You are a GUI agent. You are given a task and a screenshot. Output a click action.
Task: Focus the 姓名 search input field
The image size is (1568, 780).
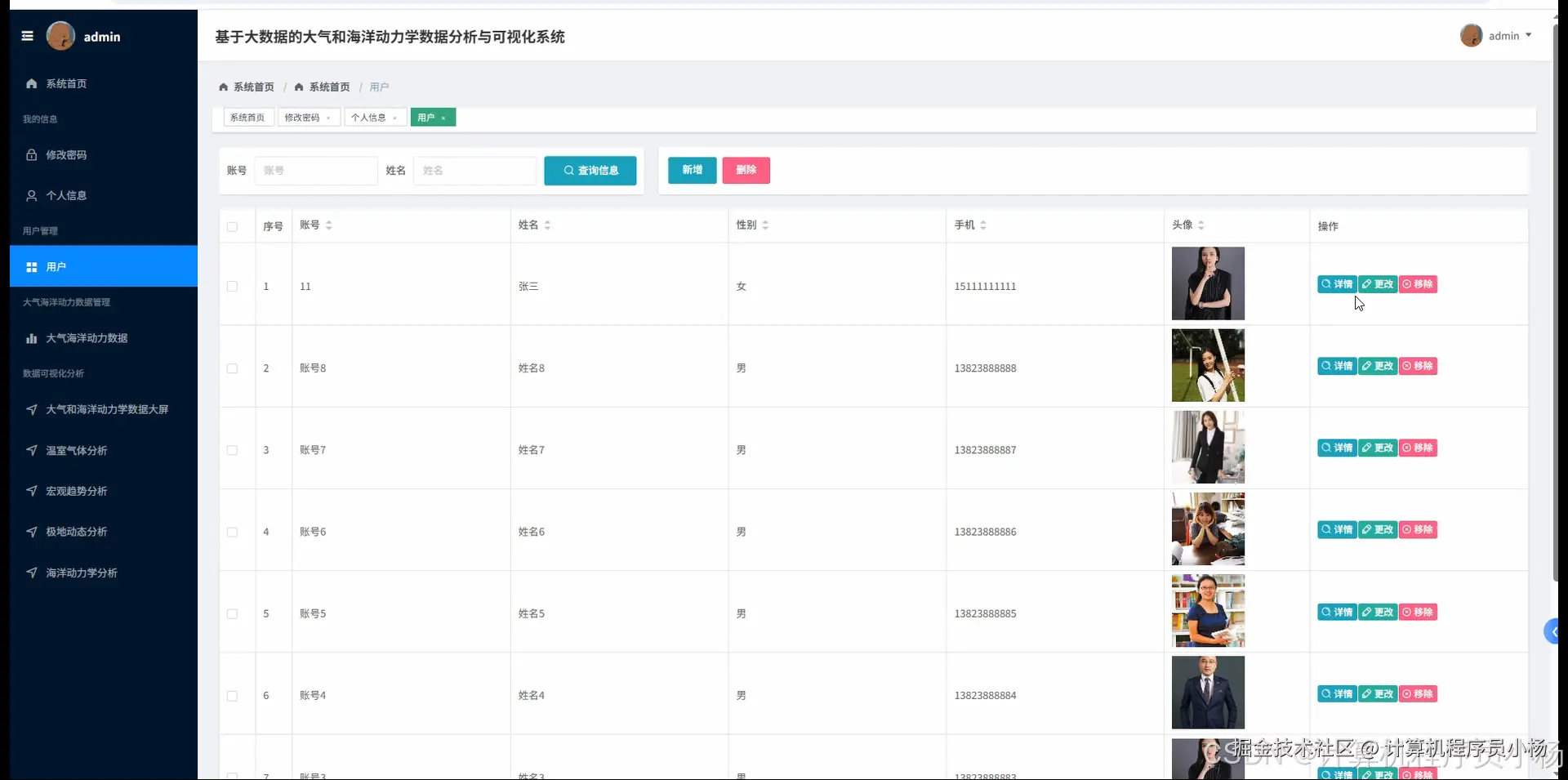(474, 171)
